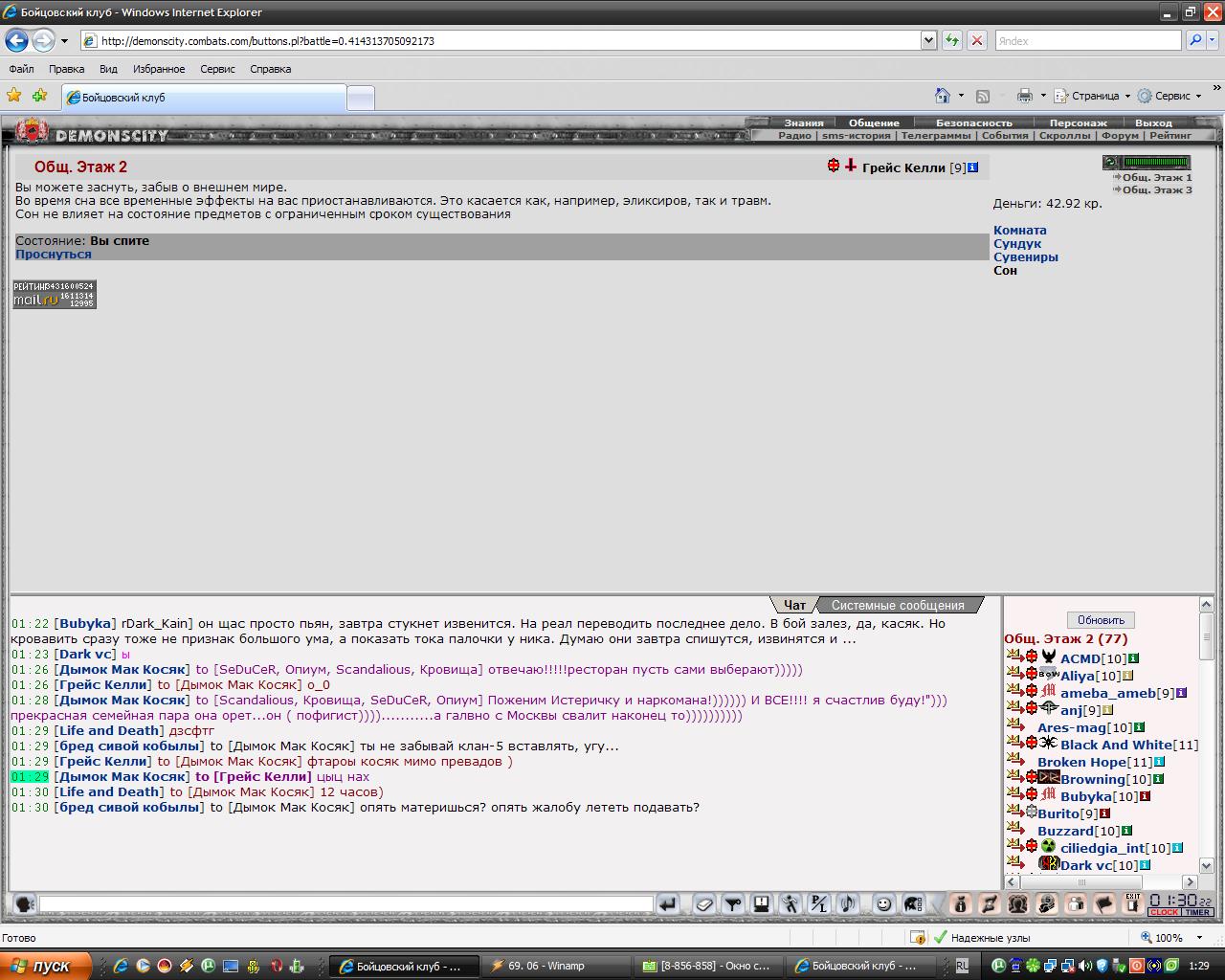This screenshot has width=1225, height=980.
Task: Open the Форум link in game menu
Action: 1120,135
